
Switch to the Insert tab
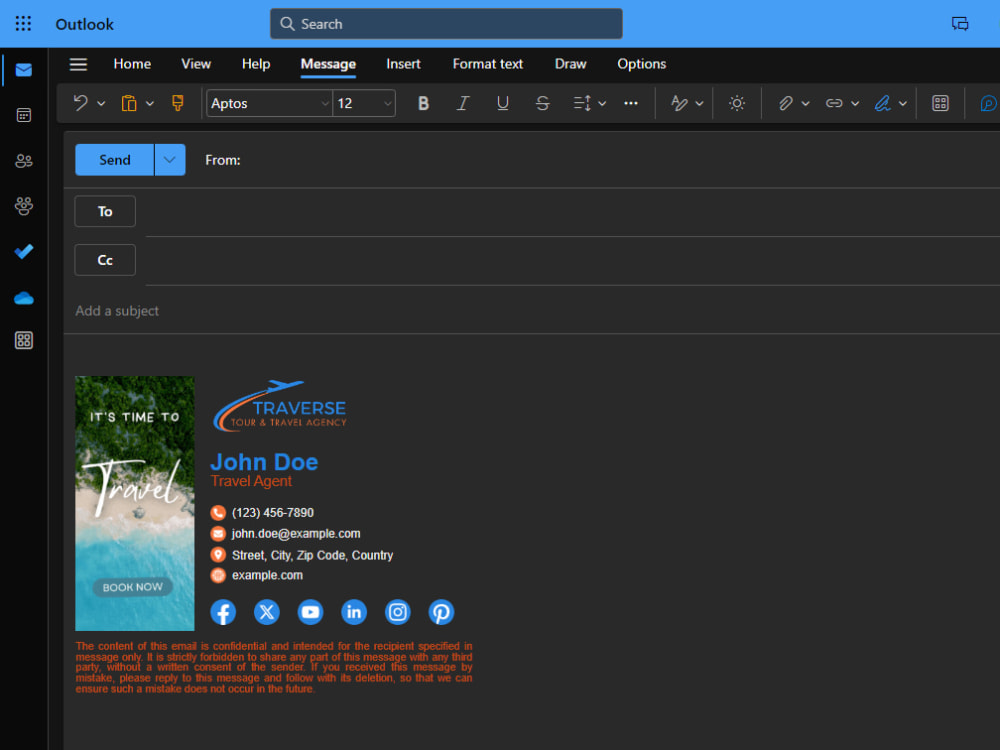[x=403, y=64]
